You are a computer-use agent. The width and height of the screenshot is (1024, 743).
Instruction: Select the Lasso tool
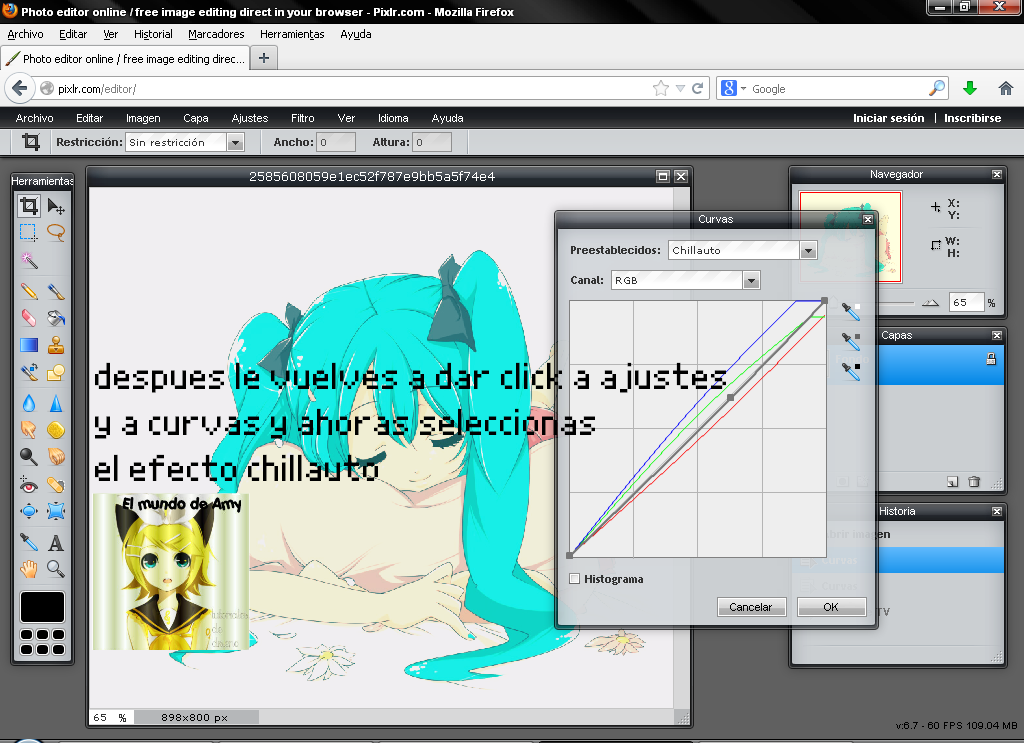(x=56, y=232)
